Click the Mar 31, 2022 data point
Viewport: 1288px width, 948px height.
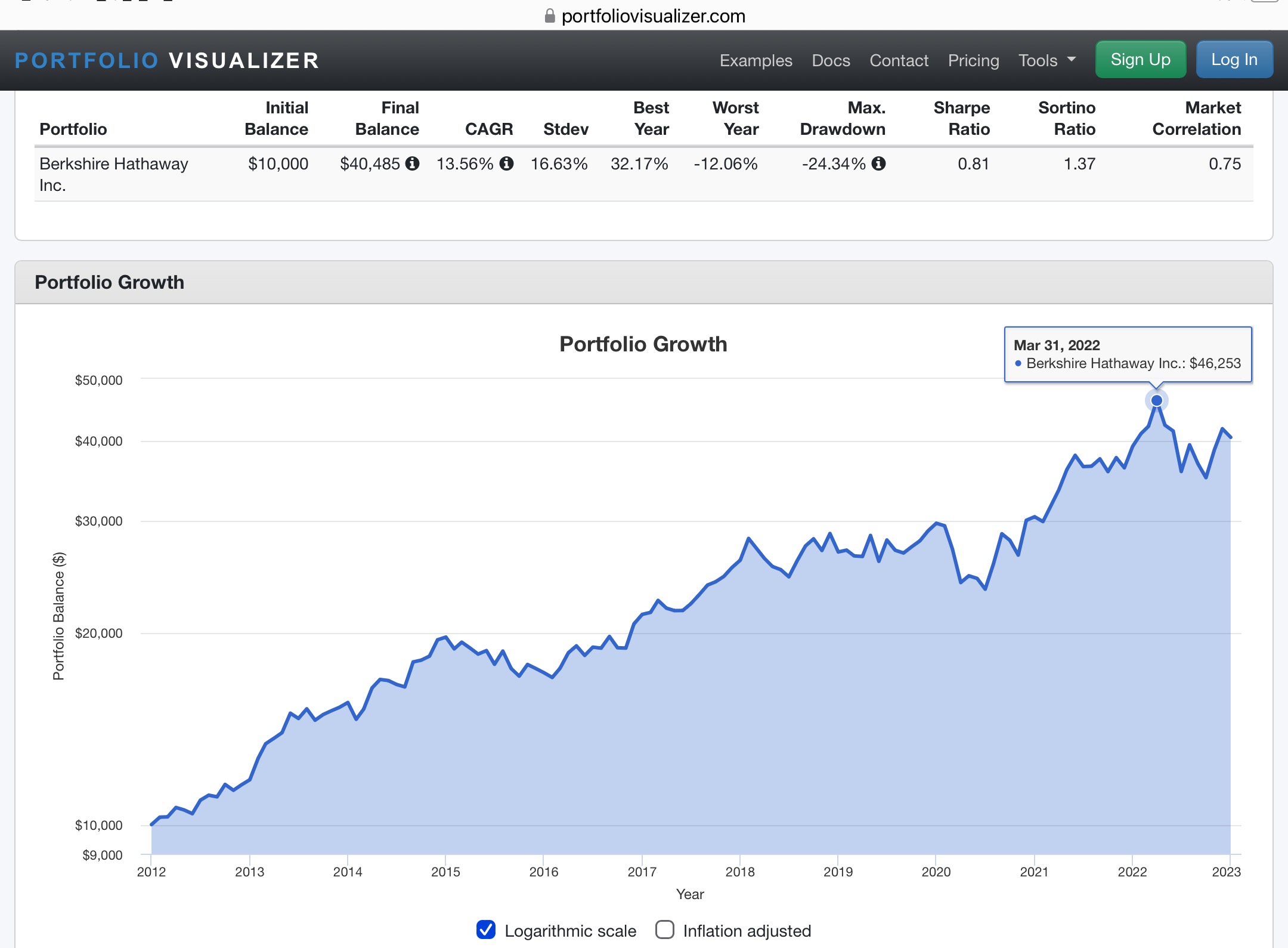pos(1156,400)
